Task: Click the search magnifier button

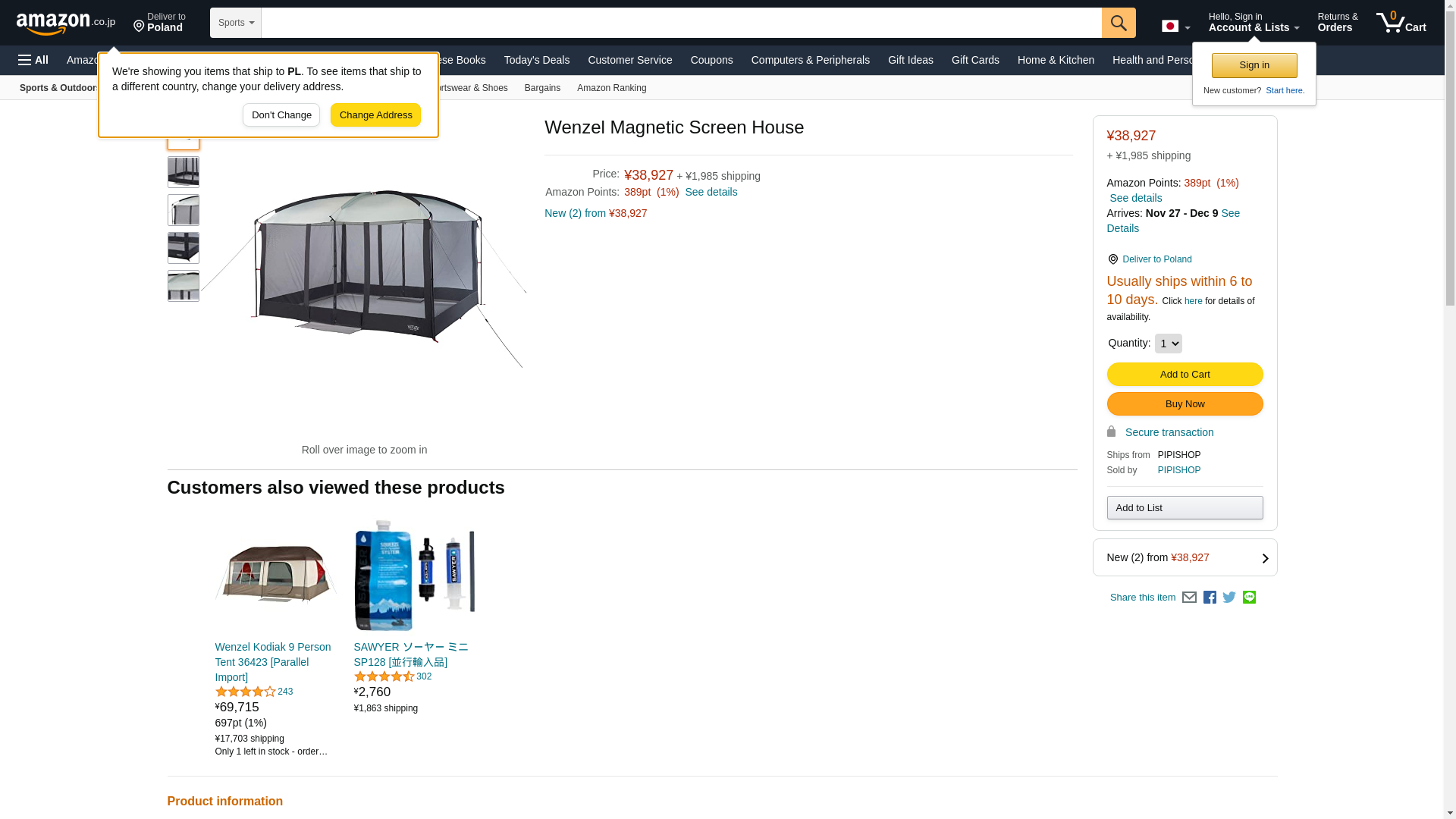Action: pos(1119,23)
